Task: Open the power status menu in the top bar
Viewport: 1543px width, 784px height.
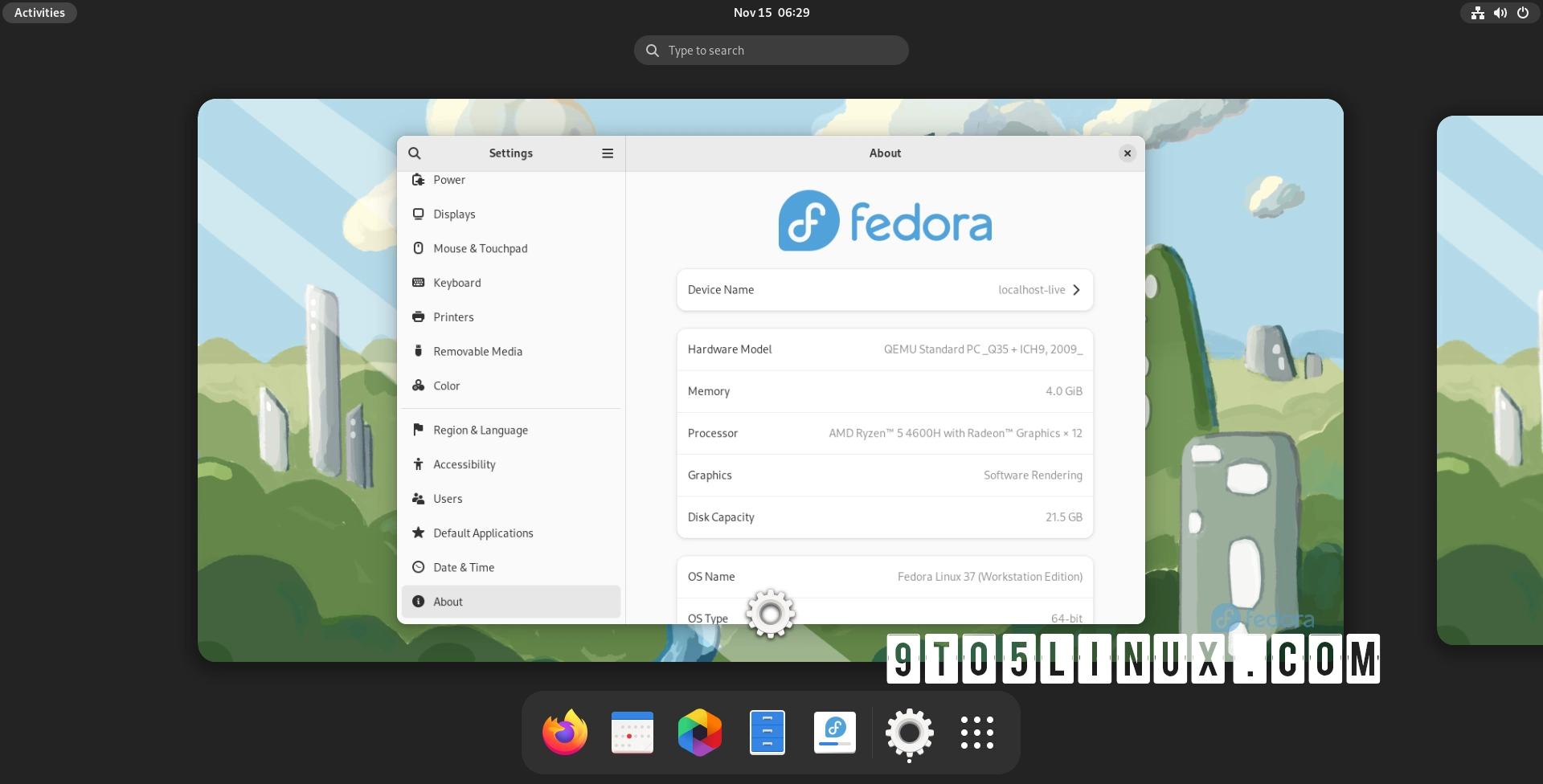Action: click(x=1523, y=12)
